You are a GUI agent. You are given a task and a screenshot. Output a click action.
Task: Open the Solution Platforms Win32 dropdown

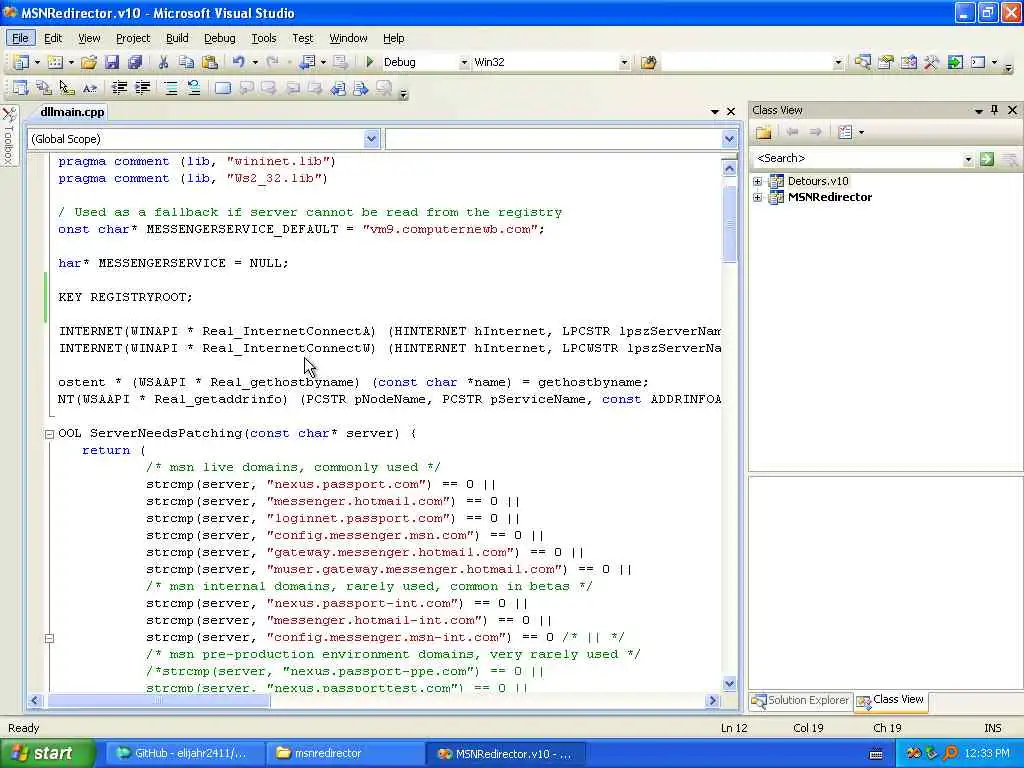click(624, 63)
